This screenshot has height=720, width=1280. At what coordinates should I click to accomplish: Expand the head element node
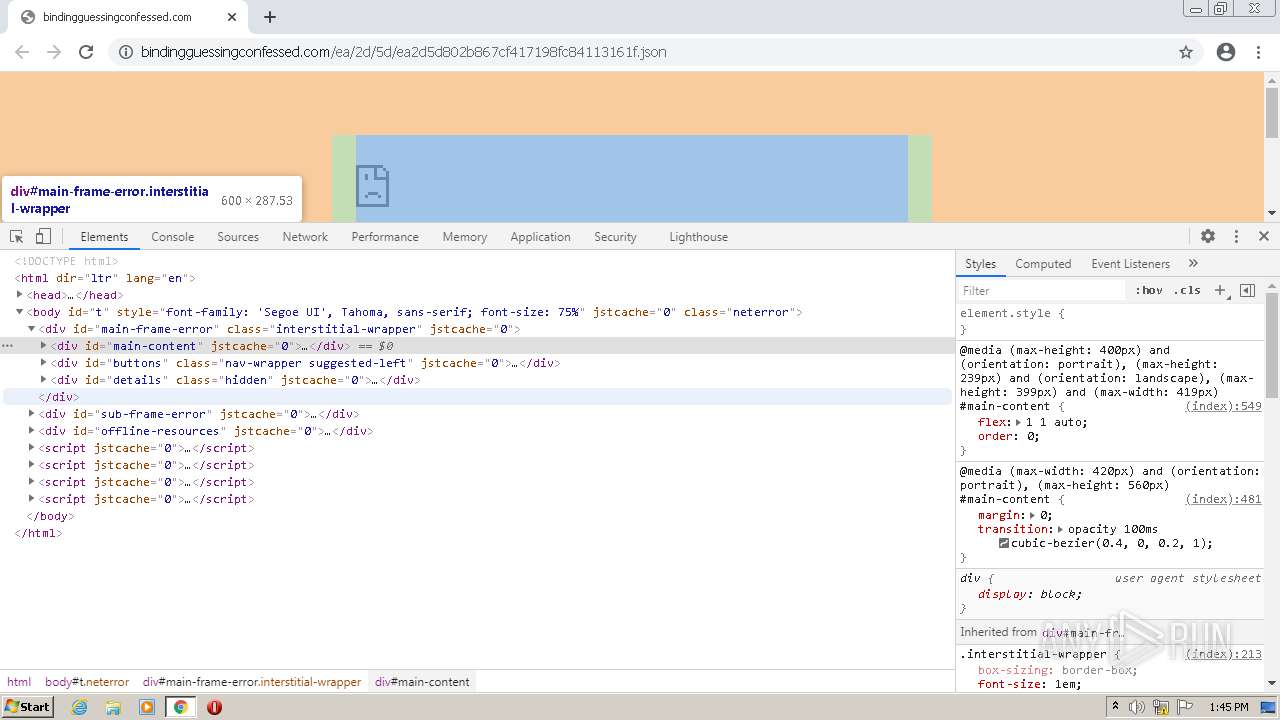20,295
